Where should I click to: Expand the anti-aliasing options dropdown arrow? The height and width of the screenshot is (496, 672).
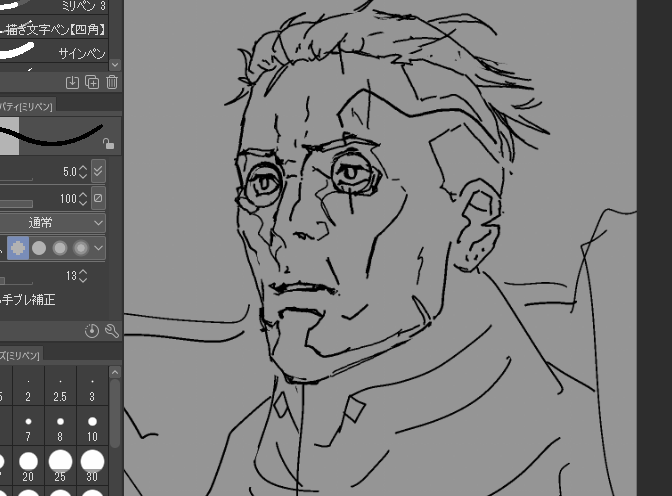pyautogui.click(x=99, y=248)
